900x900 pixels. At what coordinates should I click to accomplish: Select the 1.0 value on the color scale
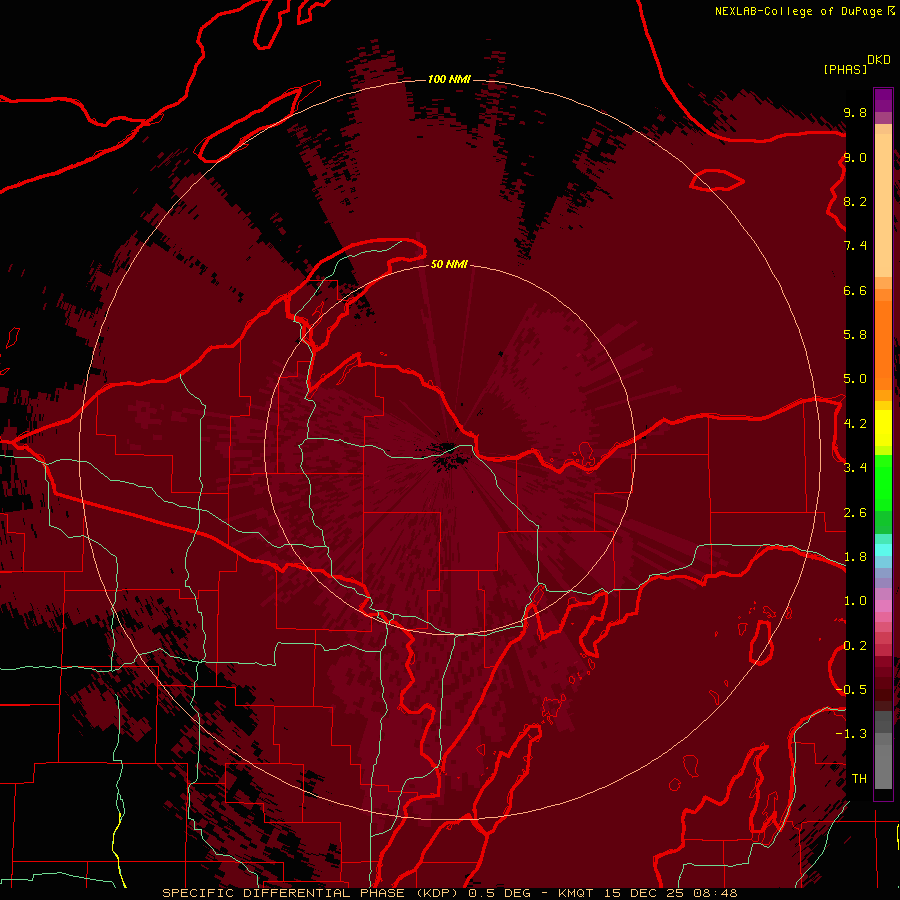(x=855, y=601)
